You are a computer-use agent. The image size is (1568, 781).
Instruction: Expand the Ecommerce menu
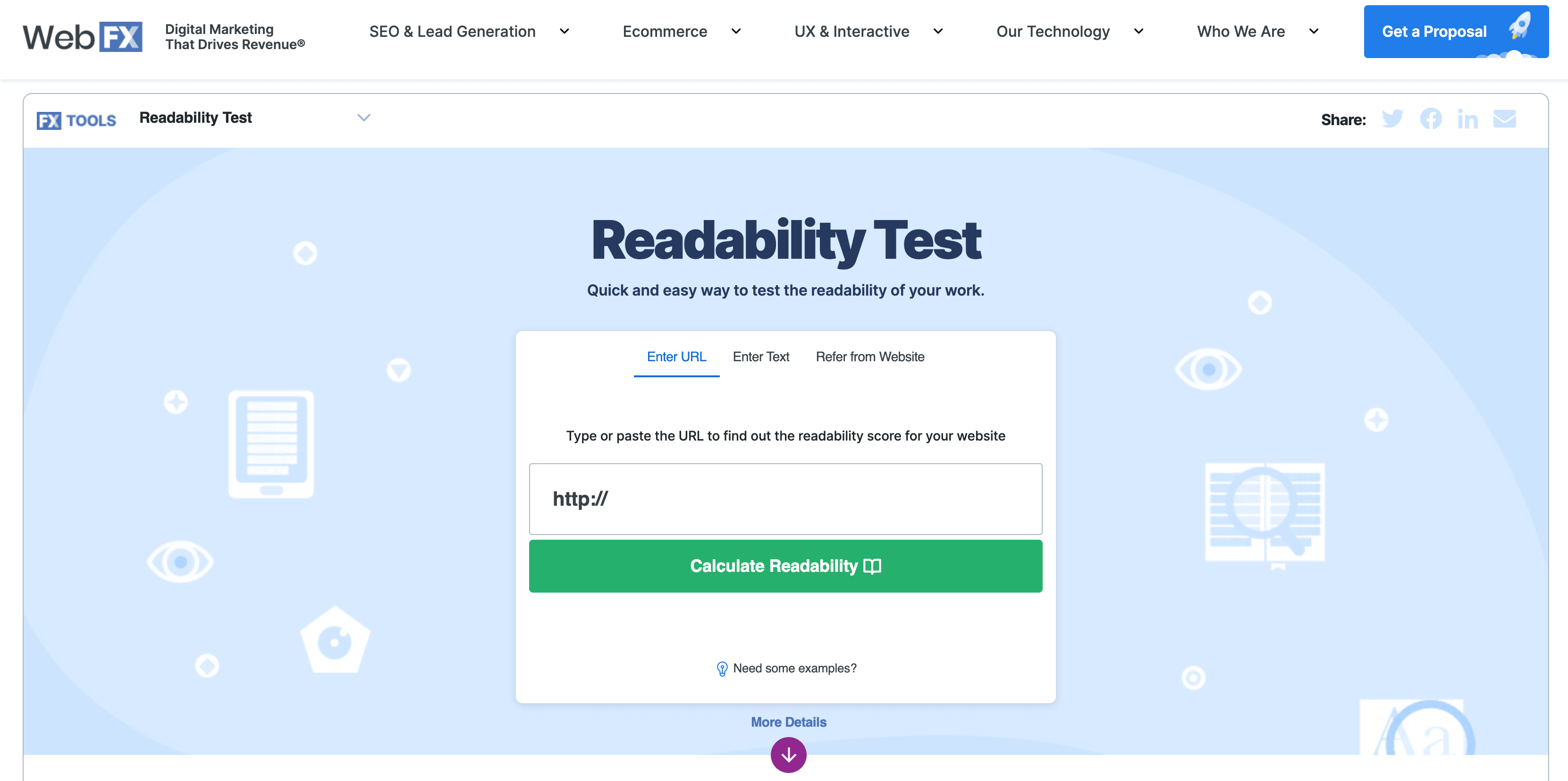coord(681,32)
